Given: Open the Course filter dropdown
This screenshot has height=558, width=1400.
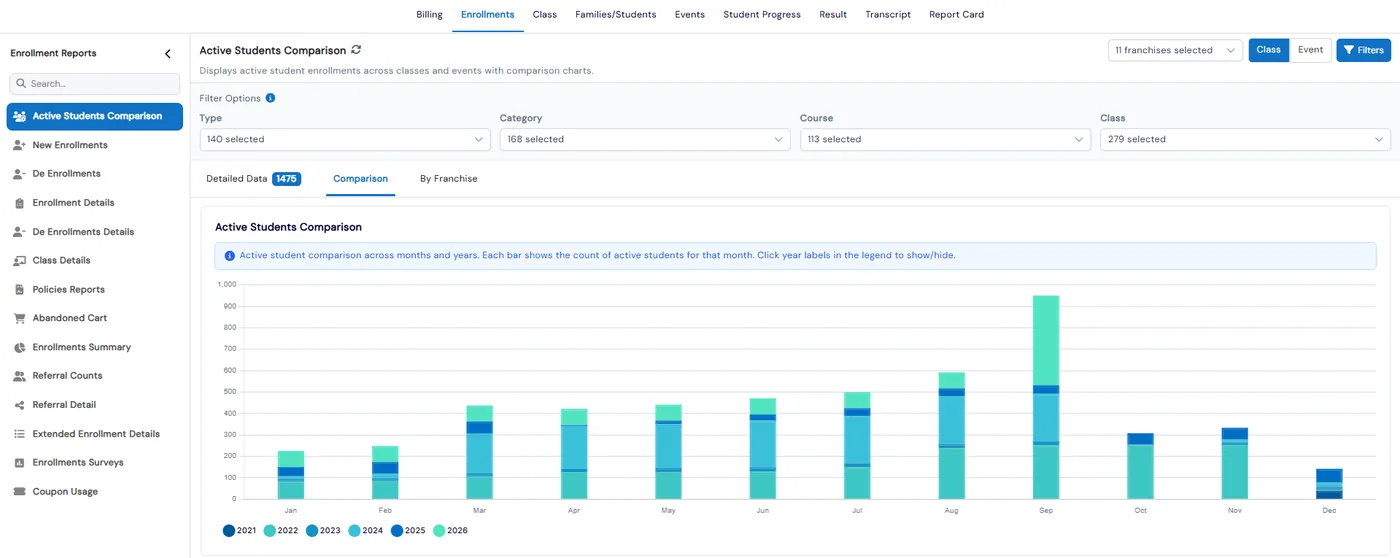Looking at the screenshot, I should coord(945,140).
